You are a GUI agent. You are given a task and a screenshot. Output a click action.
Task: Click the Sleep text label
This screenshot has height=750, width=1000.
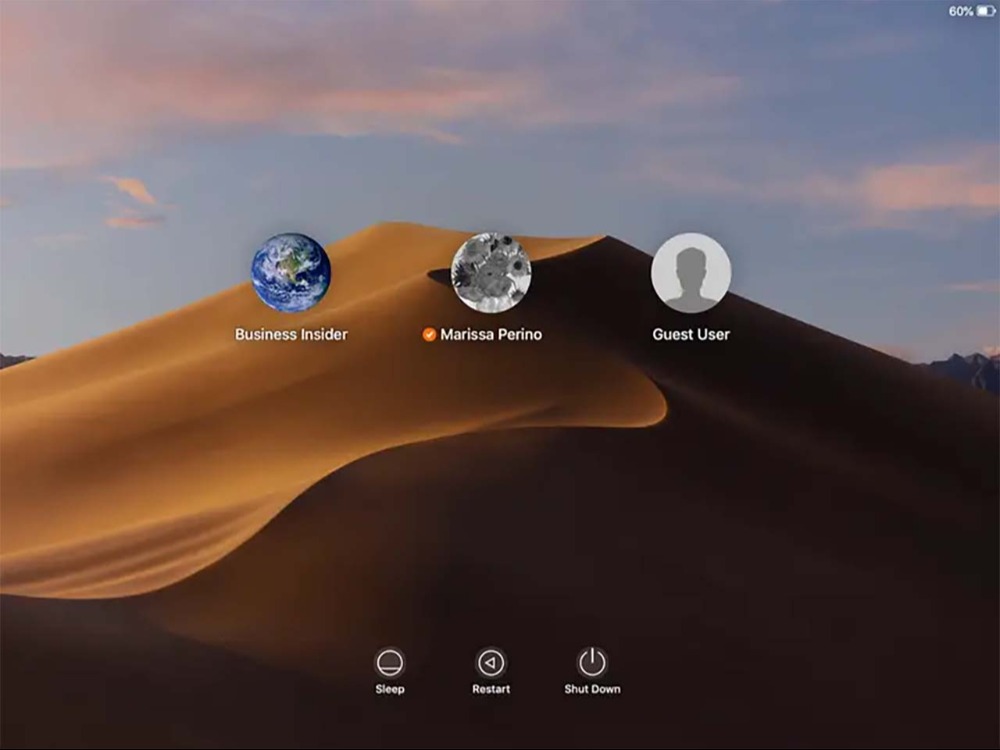point(389,689)
